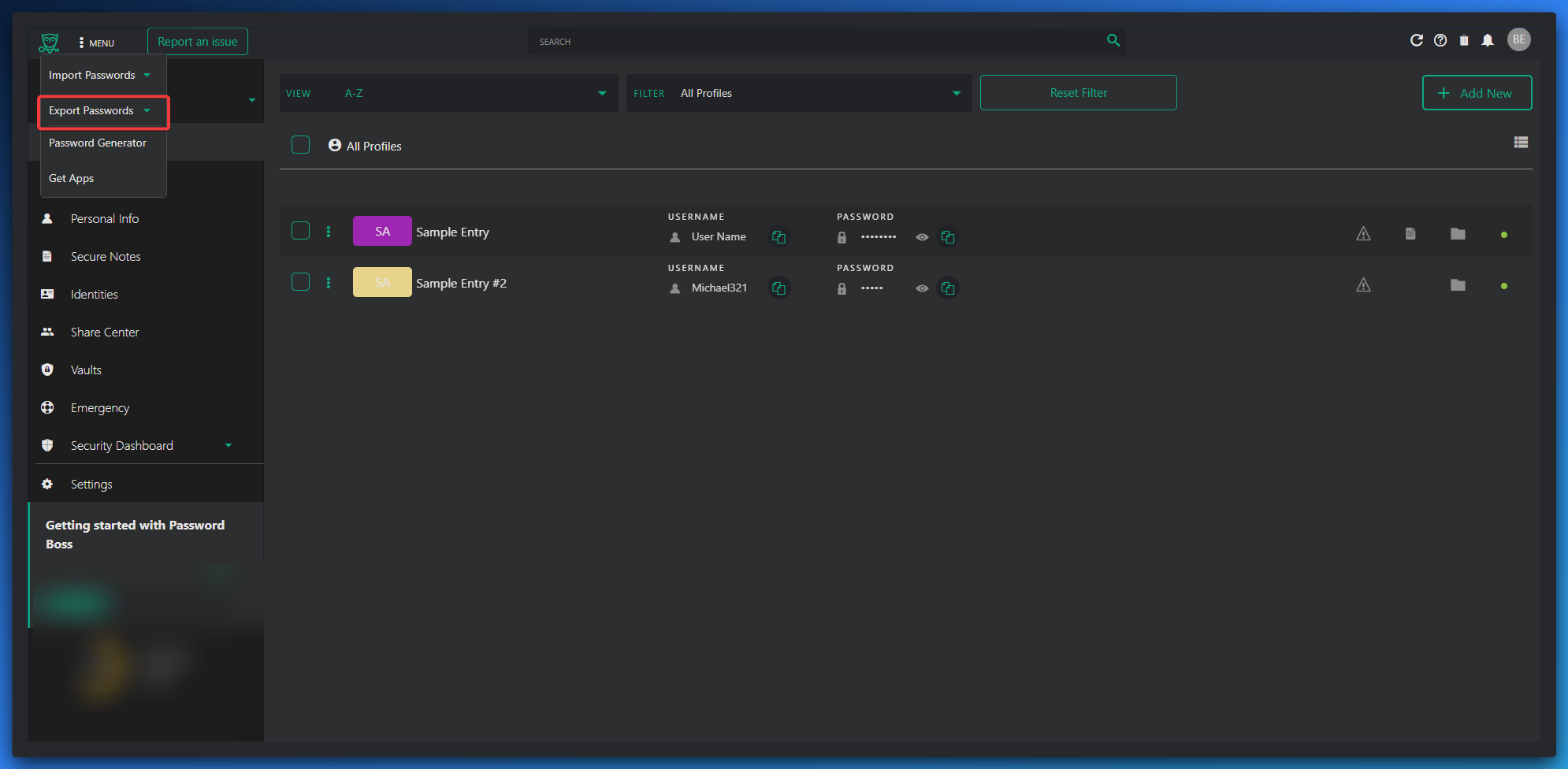This screenshot has height=769, width=1568.
Task: Select Export Passwords from the menu
Action: coord(91,111)
